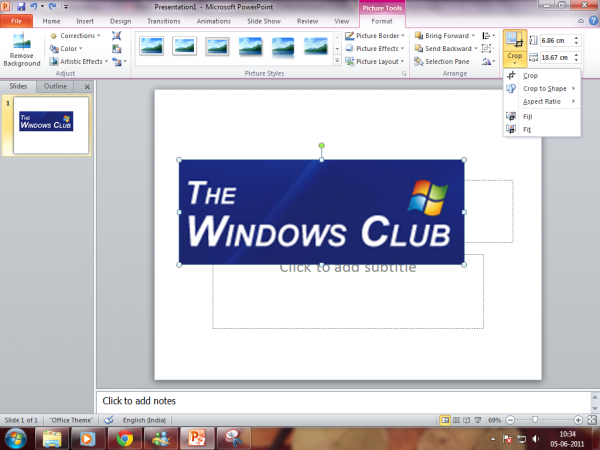Click the Remove Background icon

point(21,50)
